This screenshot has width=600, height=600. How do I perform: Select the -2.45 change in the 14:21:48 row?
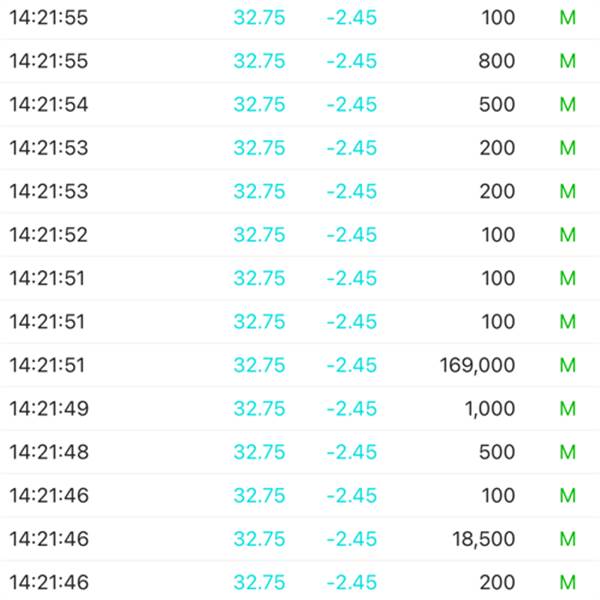click(x=351, y=452)
